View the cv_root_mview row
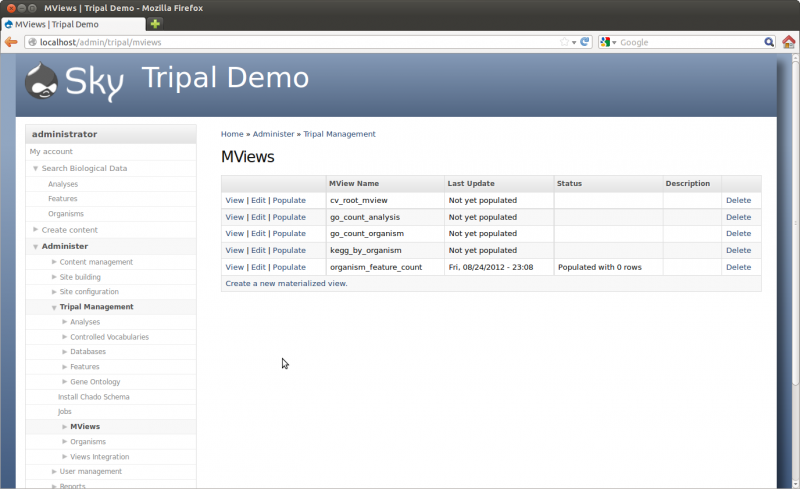800x489 pixels. click(x=235, y=200)
